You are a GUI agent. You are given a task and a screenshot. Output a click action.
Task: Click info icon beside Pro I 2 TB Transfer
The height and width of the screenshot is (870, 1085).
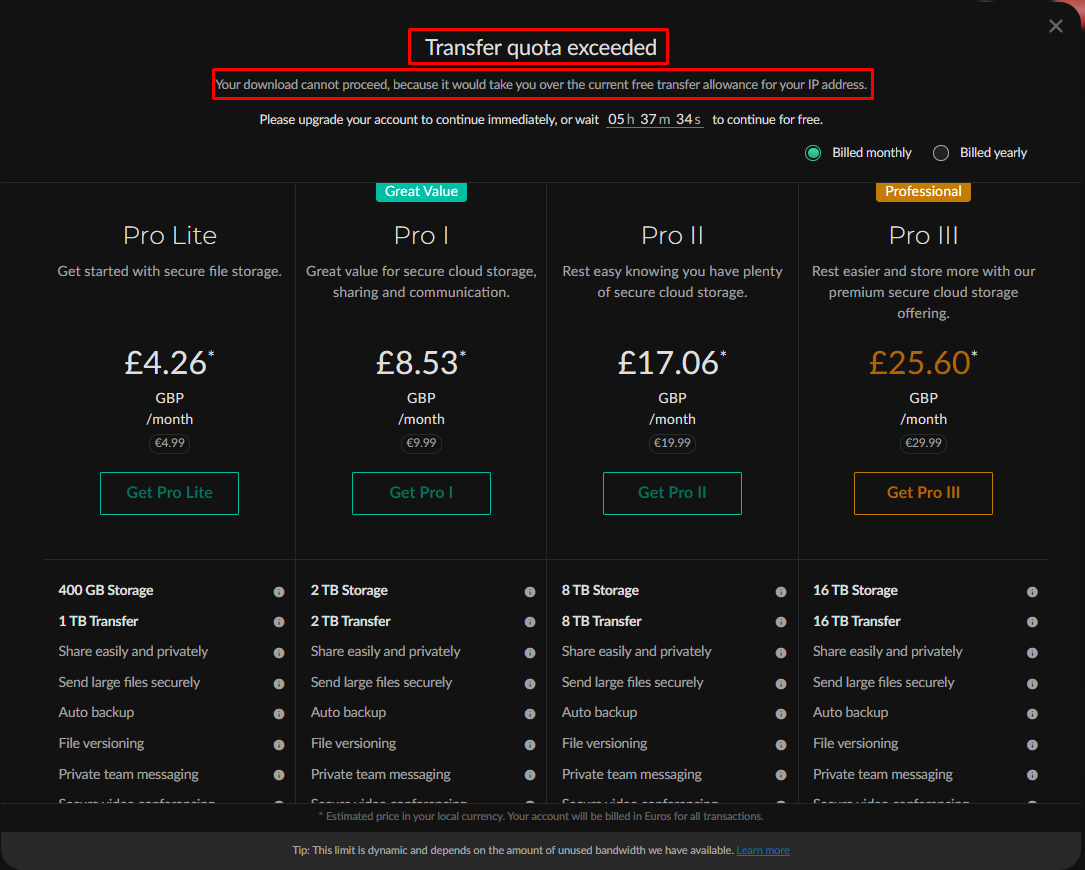530,622
